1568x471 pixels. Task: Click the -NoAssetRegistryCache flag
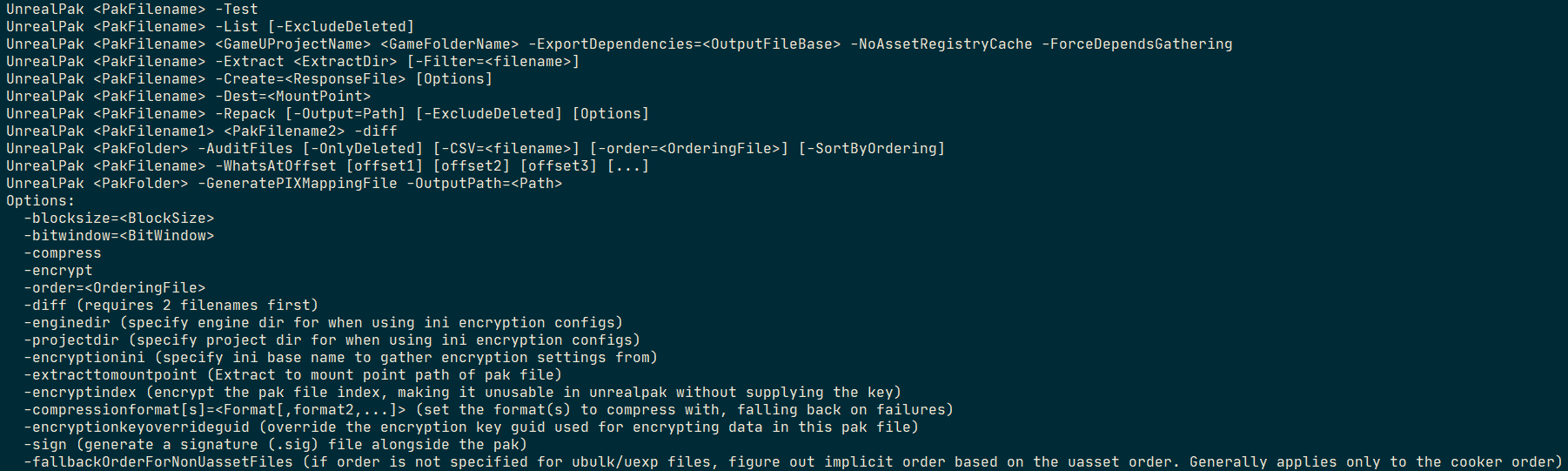click(x=941, y=44)
